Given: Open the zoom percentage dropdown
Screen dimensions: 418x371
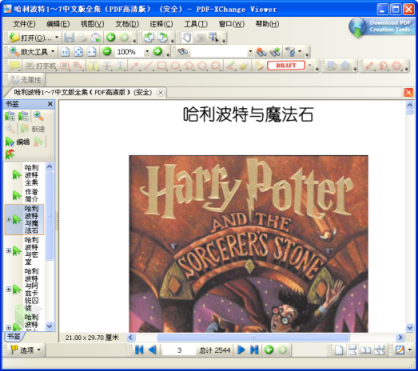Looking at the screenshot, I should pyautogui.click(x=147, y=52).
